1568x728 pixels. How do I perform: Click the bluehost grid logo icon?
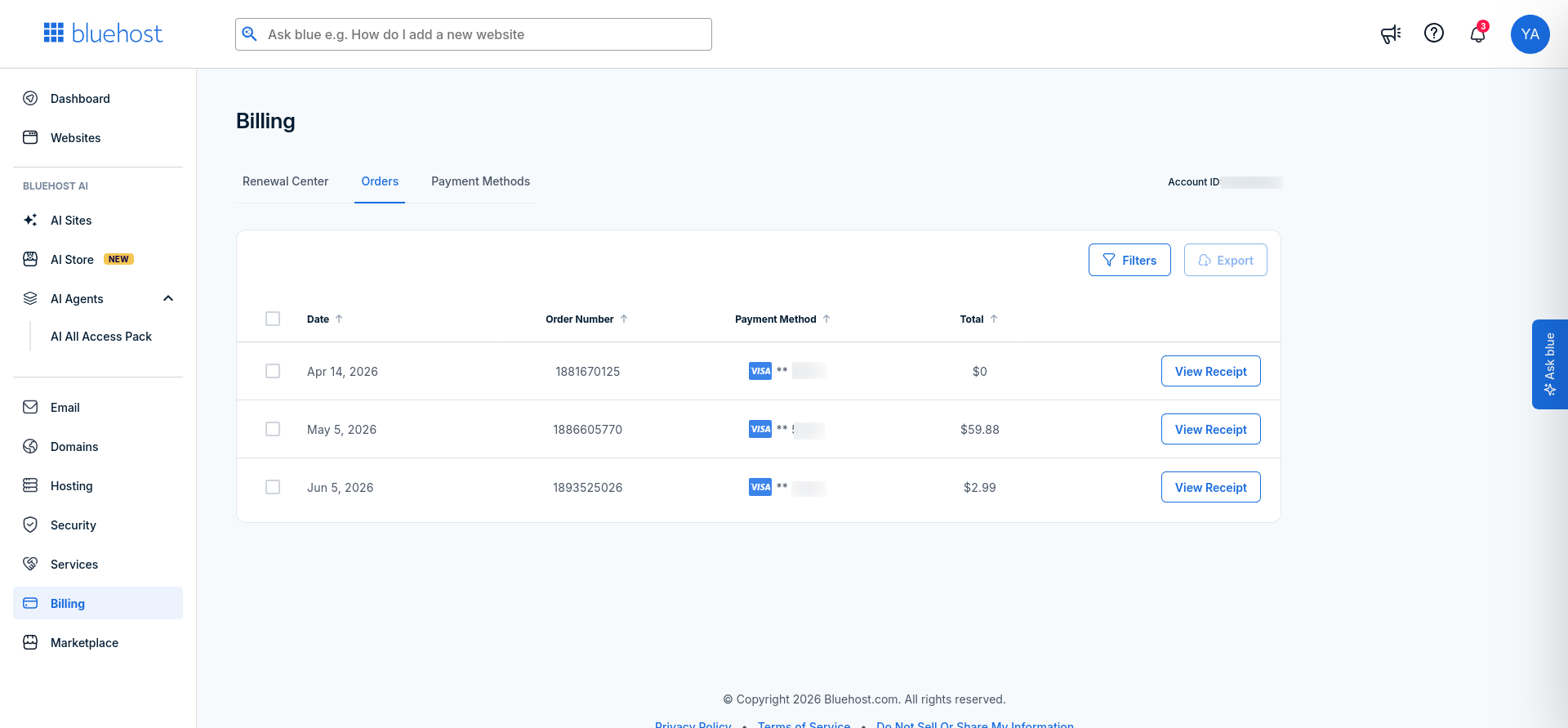54,33
